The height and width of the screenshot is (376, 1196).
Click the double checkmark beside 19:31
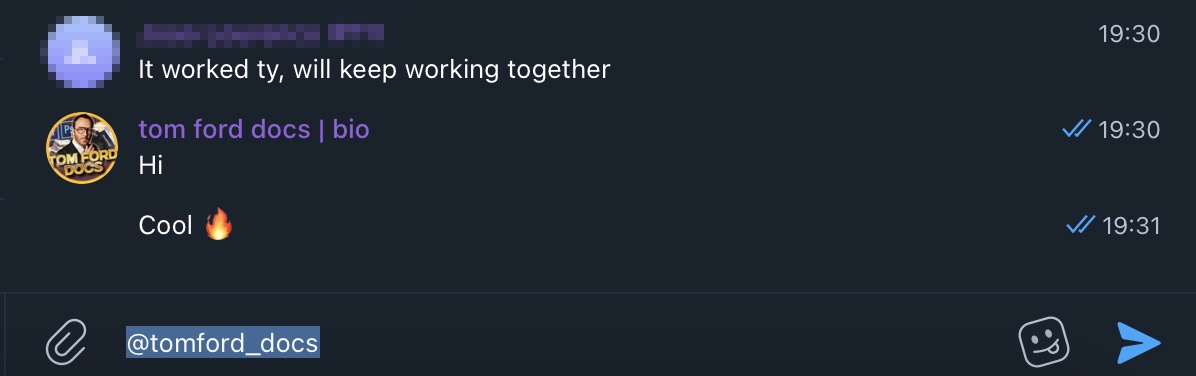click(1081, 225)
